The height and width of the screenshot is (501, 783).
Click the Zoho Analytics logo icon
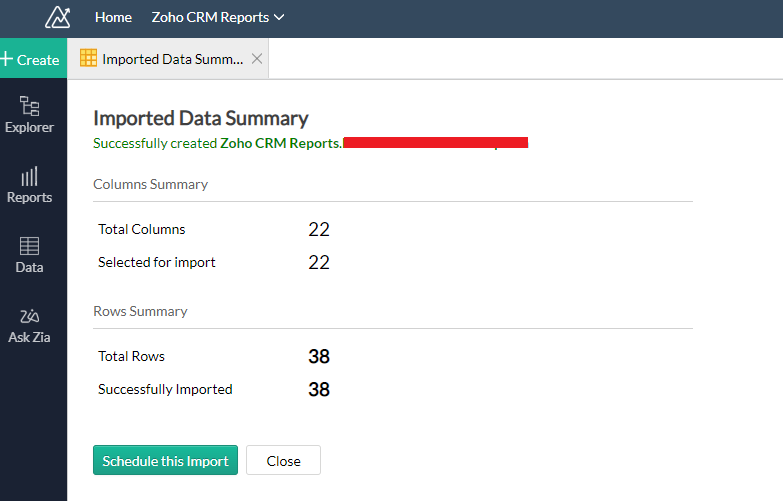click(58, 17)
